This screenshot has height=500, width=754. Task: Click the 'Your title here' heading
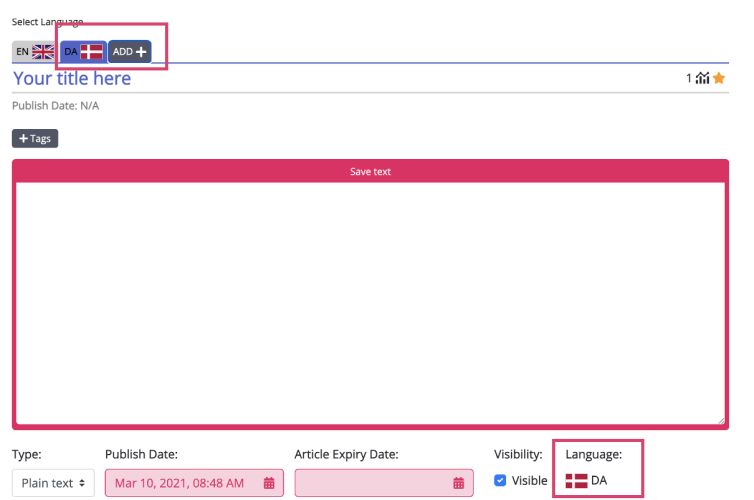(72, 79)
